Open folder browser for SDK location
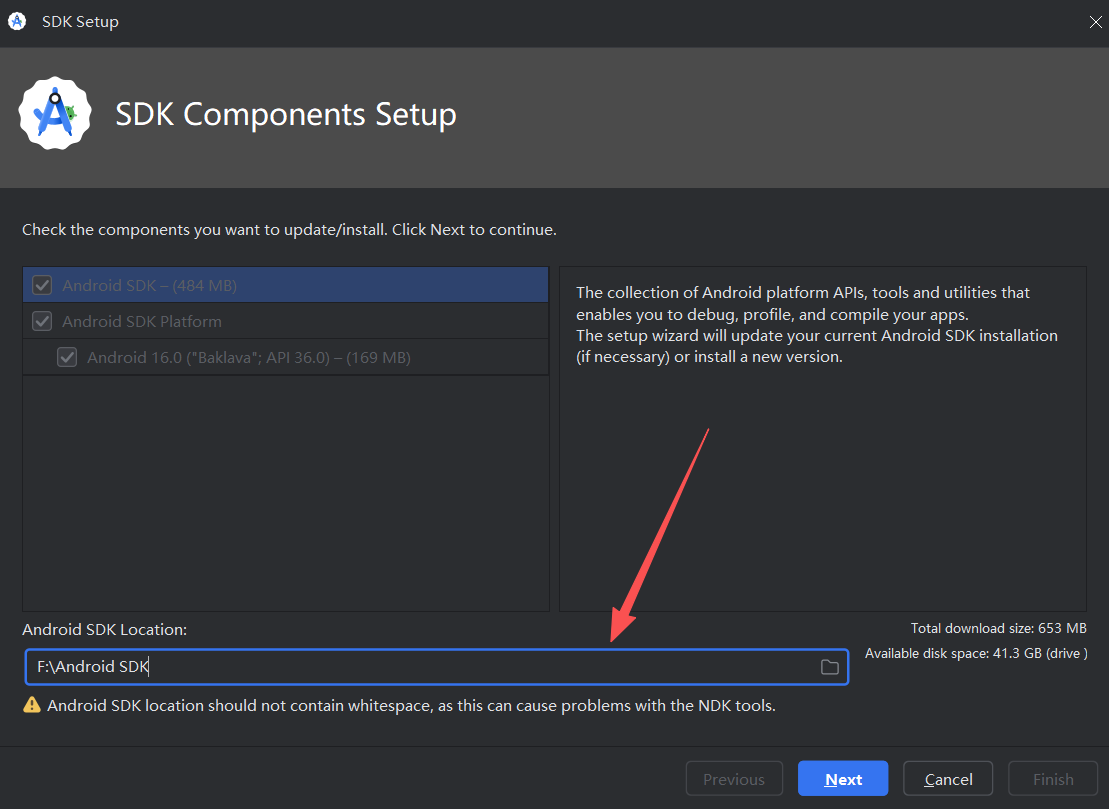The image size is (1109, 809). coord(829,667)
